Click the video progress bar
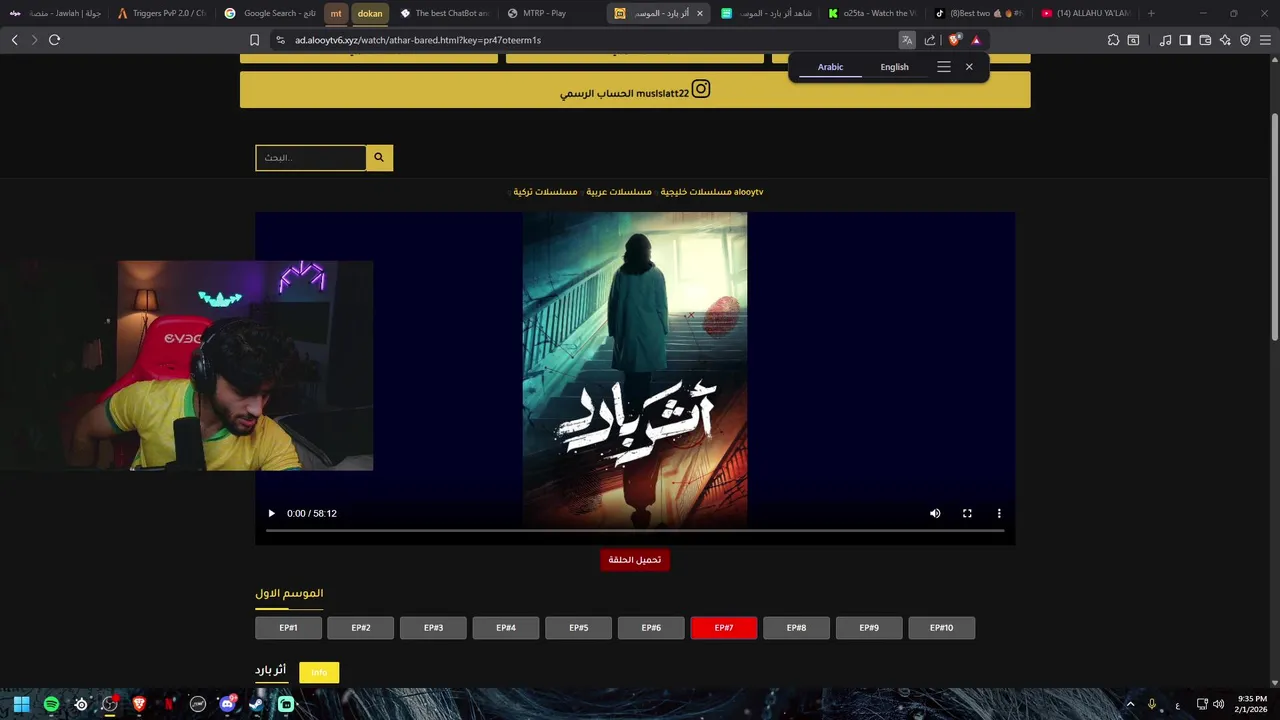 tap(635, 530)
